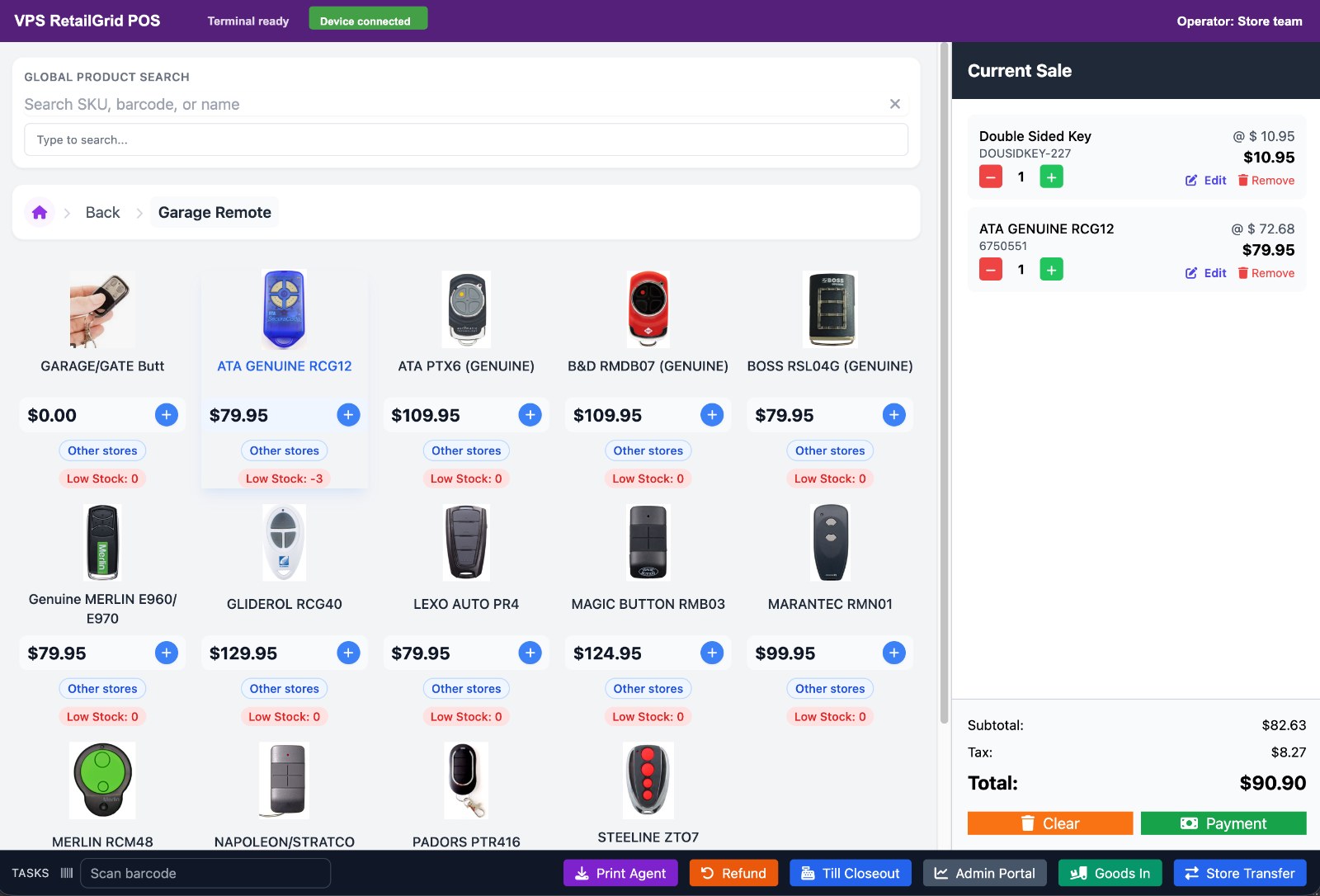Check other stores for GARAGE/GATE Butt
The image size is (1320, 896).
point(102,450)
